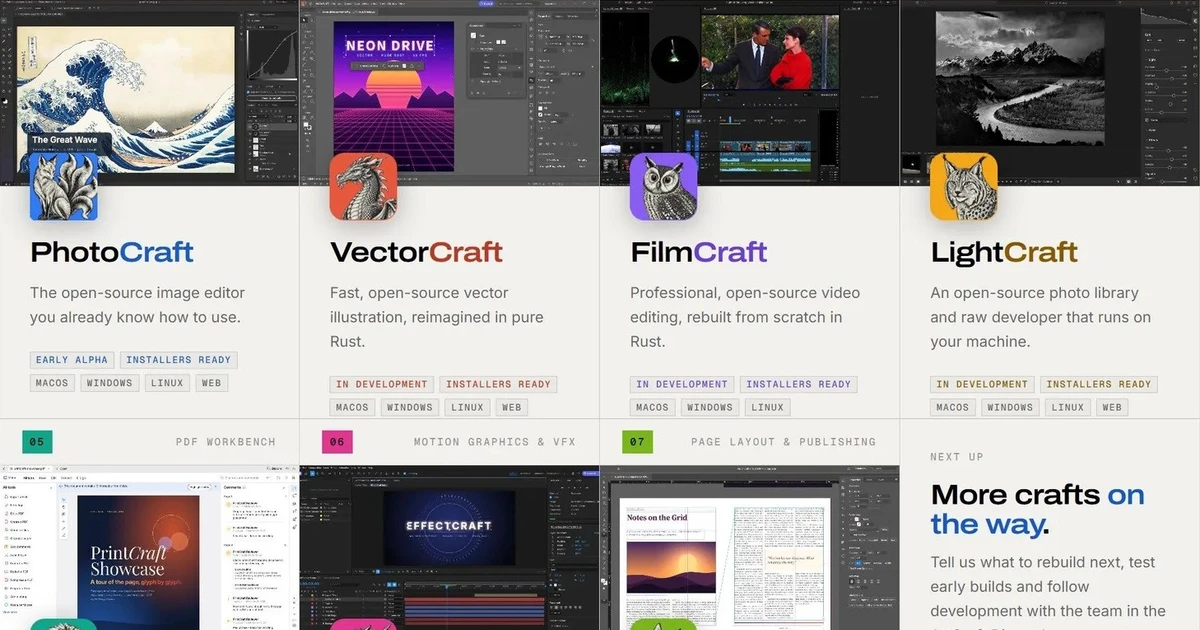This screenshot has height=630, width=1200.
Task: Open the Notes on the Grid layout screenshot
Action: (750, 547)
